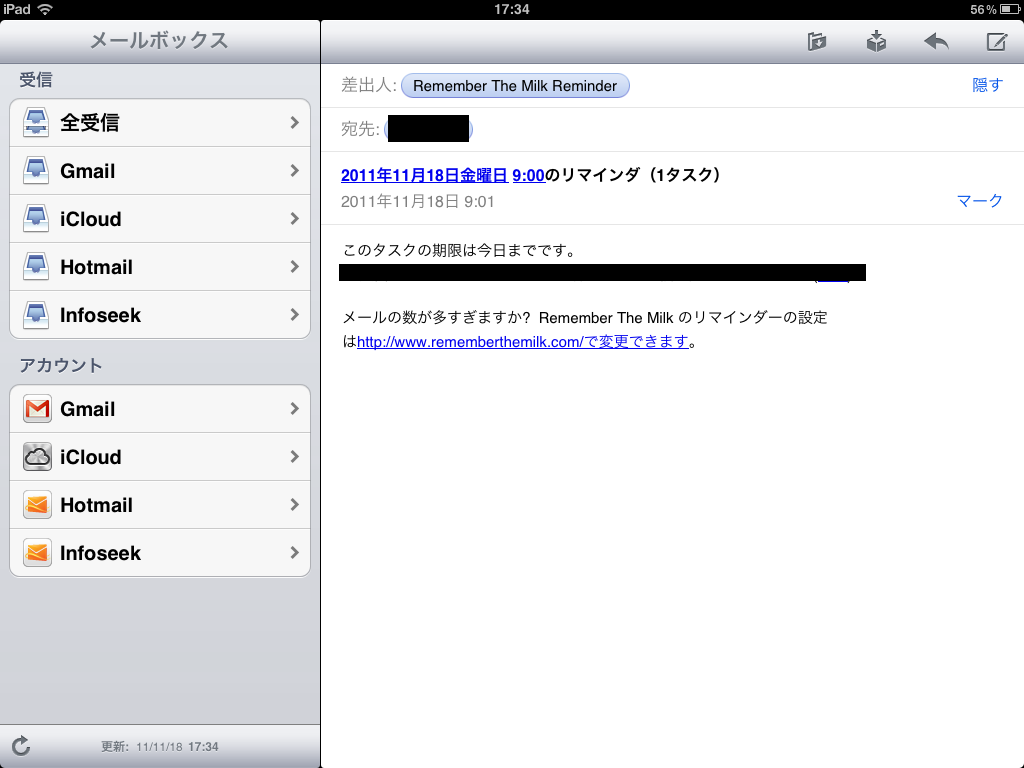The height and width of the screenshot is (768, 1024).
Task: Expand Hotmail inbox chevron
Action: [x=295, y=266]
